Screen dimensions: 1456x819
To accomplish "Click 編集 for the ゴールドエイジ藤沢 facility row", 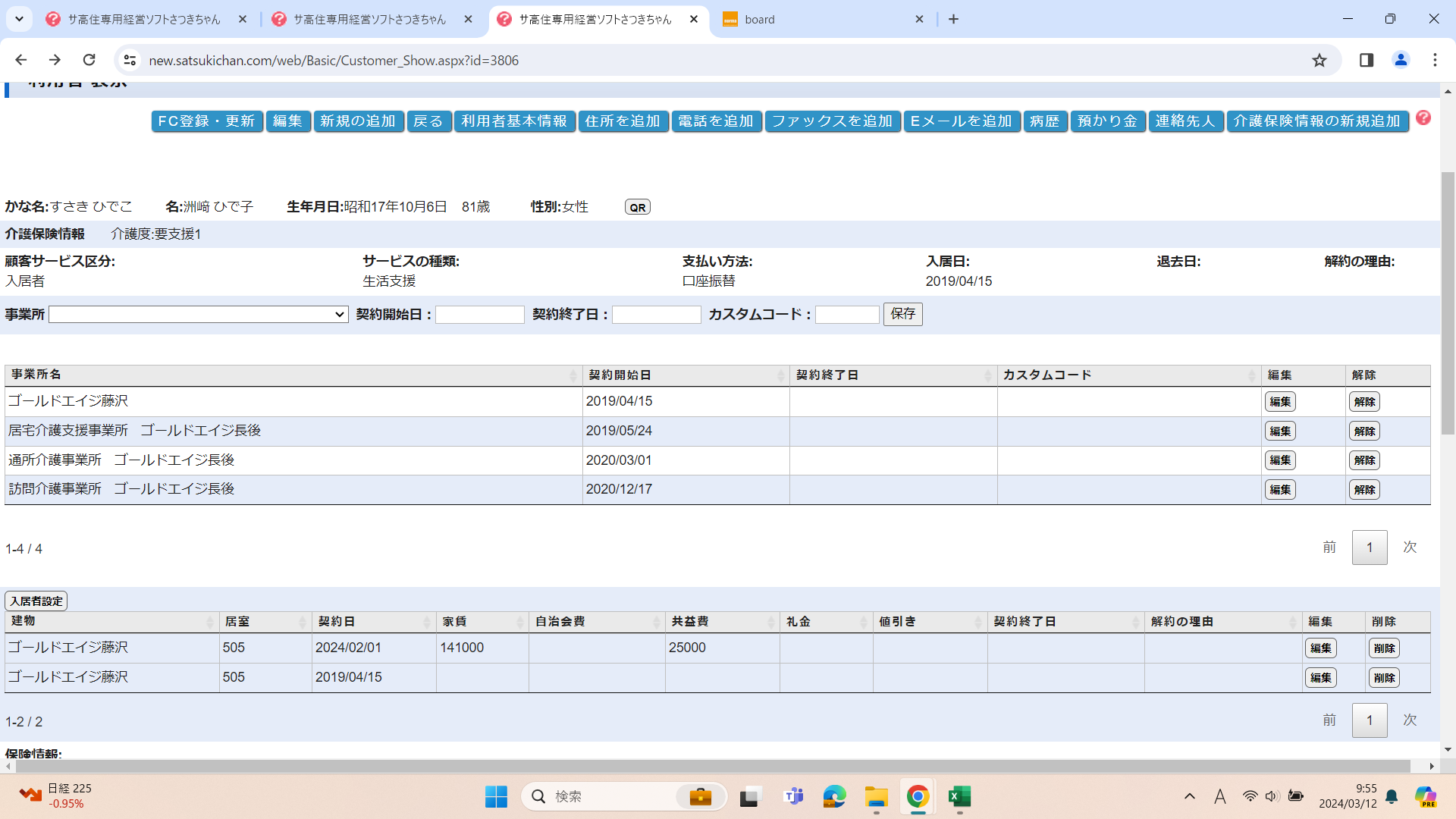I will pos(1280,402).
